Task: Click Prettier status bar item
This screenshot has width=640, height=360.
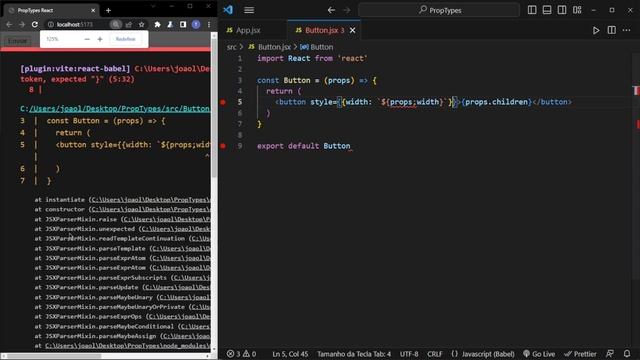Action: [580, 354]
